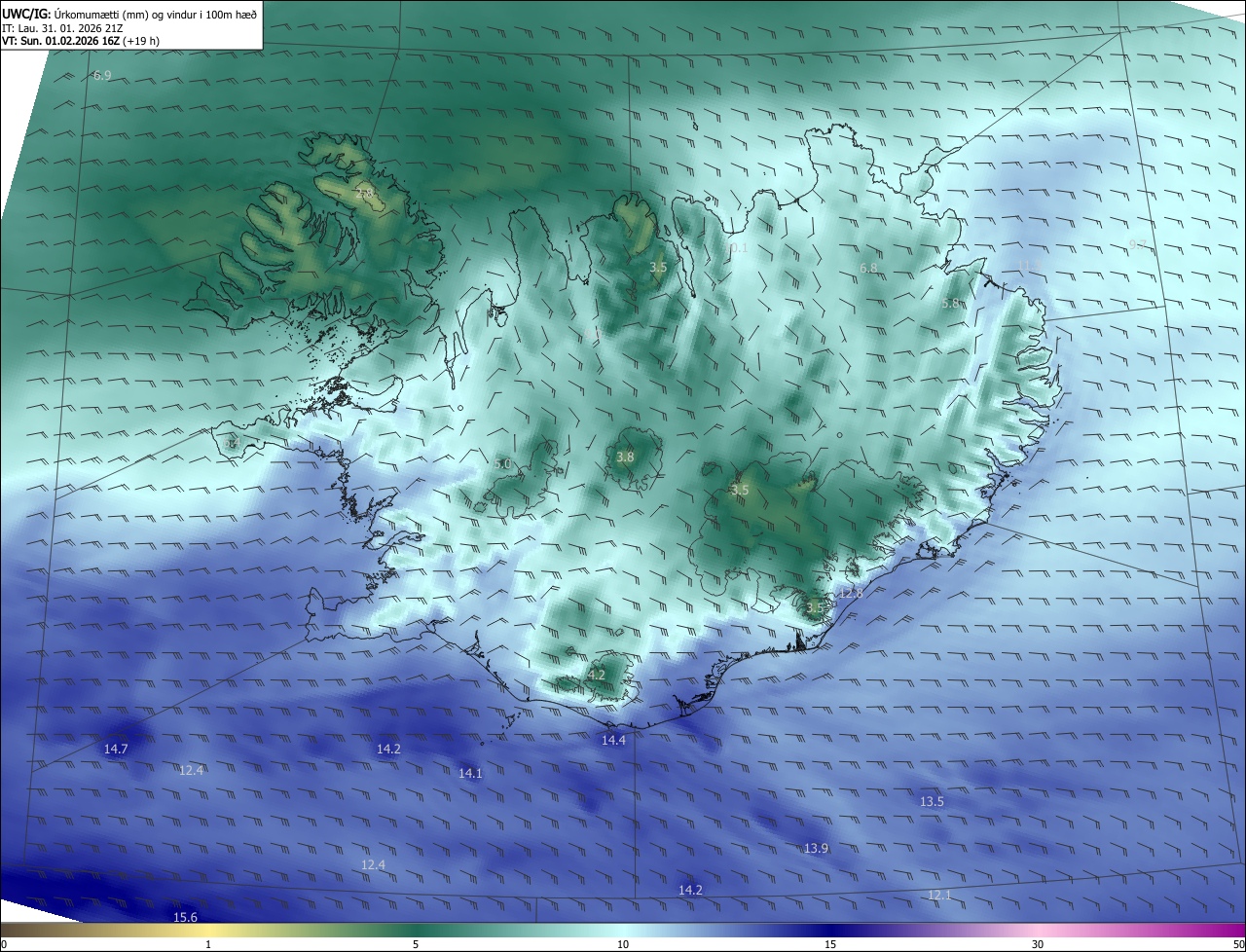
Task: Click the '4.2' value on the southern glacier
Action: tap(597, 675)
